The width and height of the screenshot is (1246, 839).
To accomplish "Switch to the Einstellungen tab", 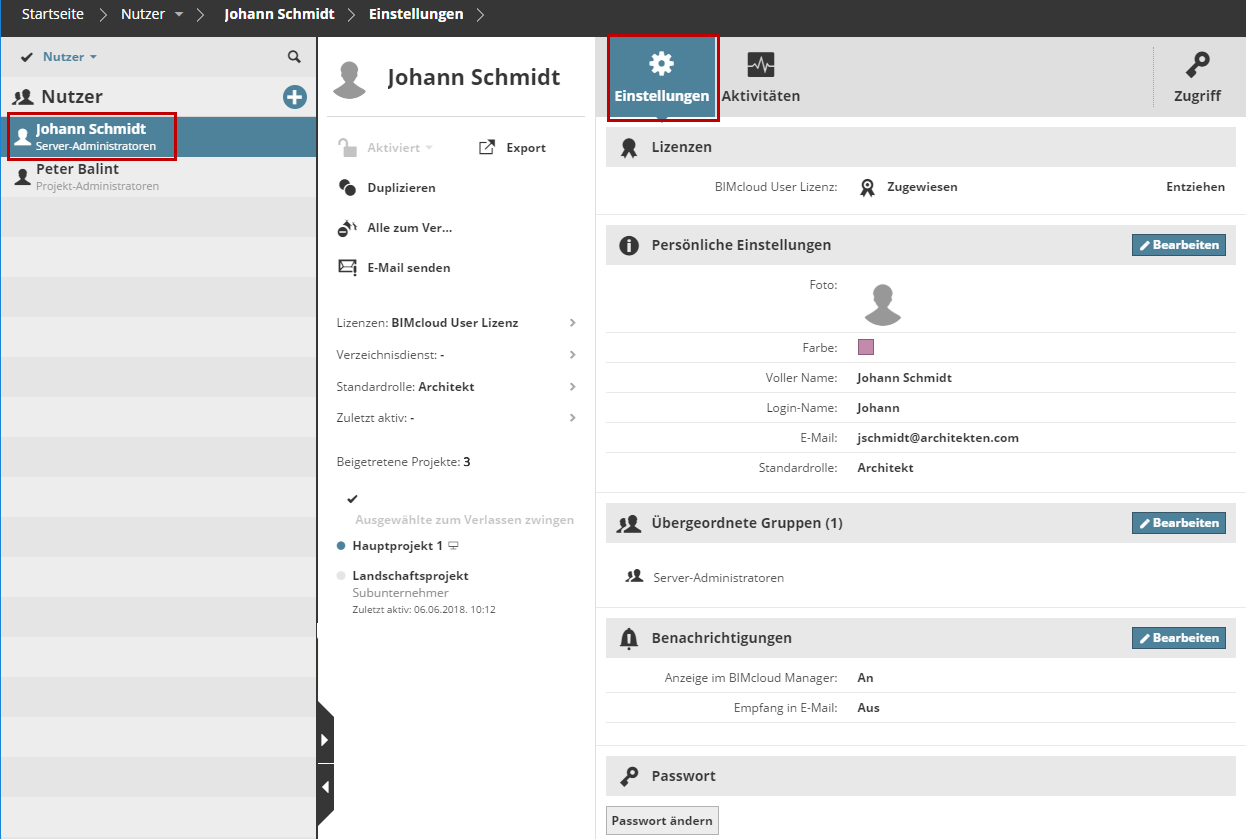I will [662, 77].
